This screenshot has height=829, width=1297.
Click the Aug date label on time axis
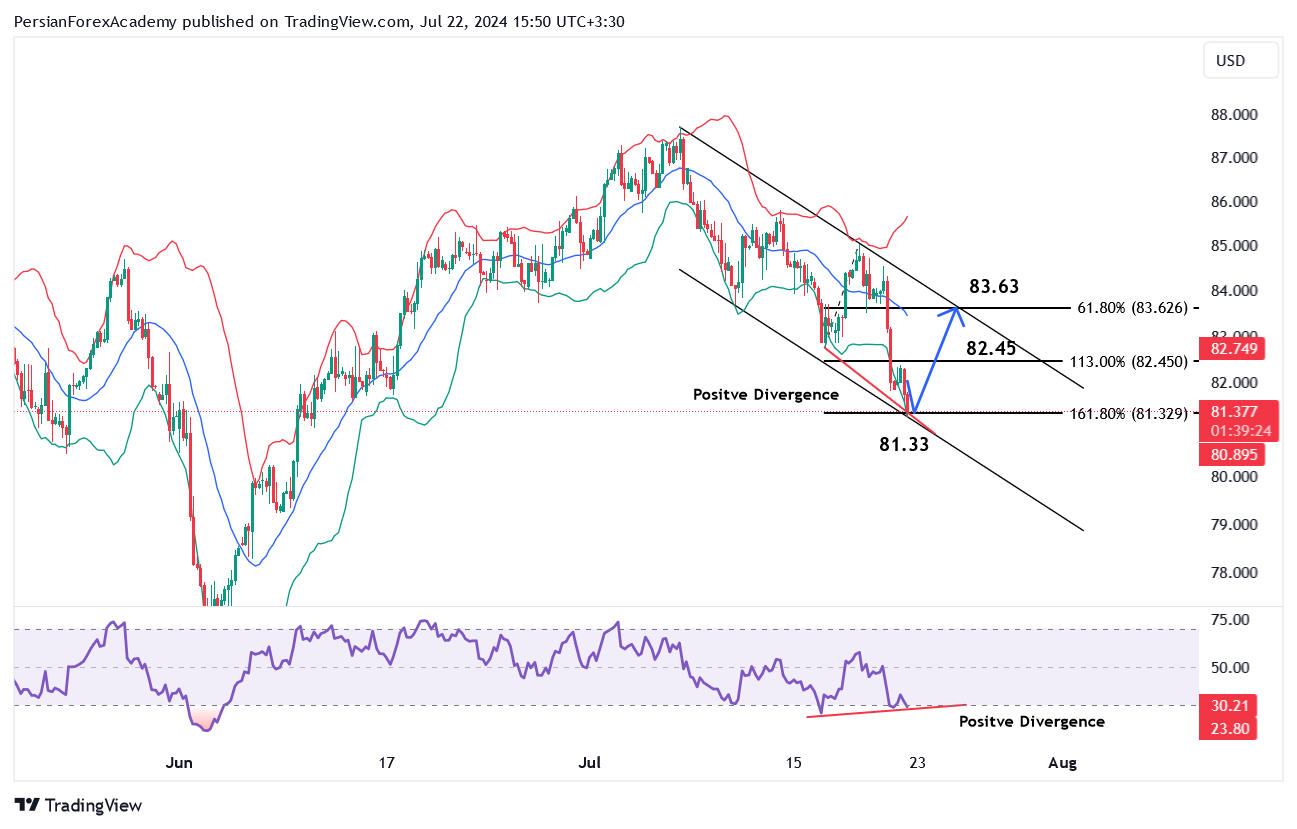tap(1063, 763)
